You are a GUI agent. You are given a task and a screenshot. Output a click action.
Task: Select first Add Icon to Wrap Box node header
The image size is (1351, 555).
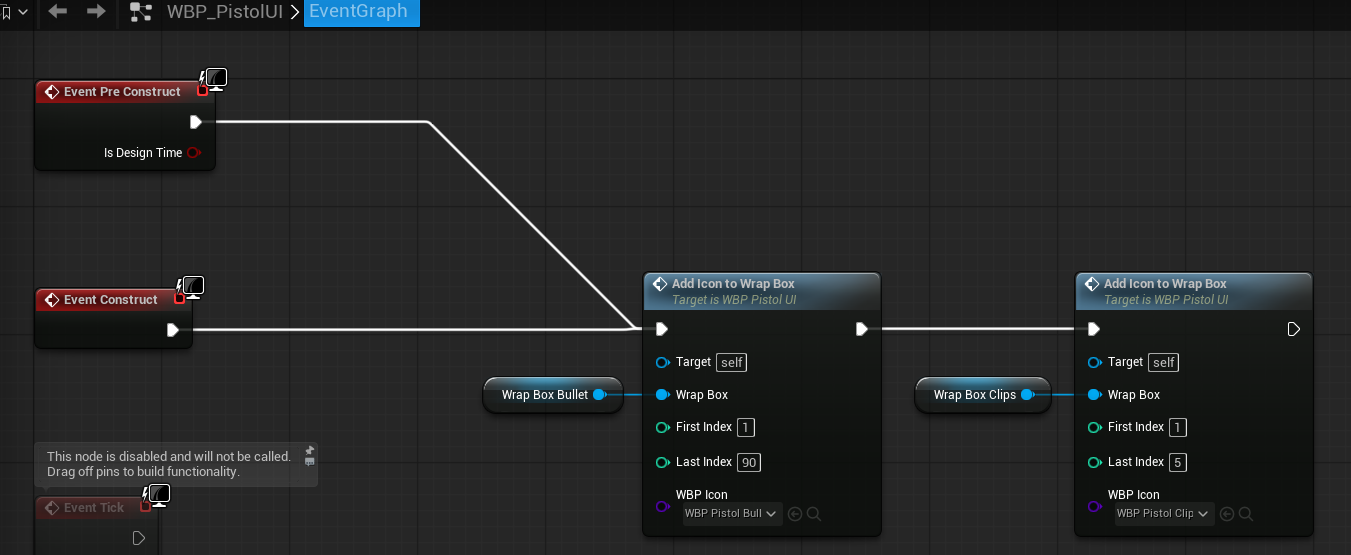pyautogui.click(x=762, y=291)
